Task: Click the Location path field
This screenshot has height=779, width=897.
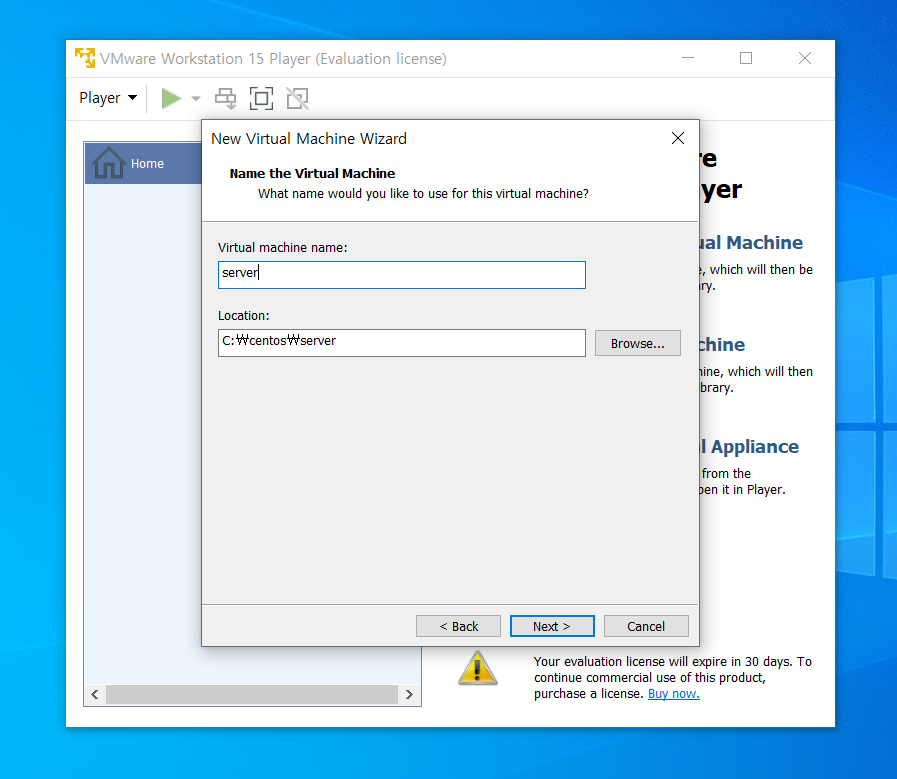Action: (x=402, y=343)
